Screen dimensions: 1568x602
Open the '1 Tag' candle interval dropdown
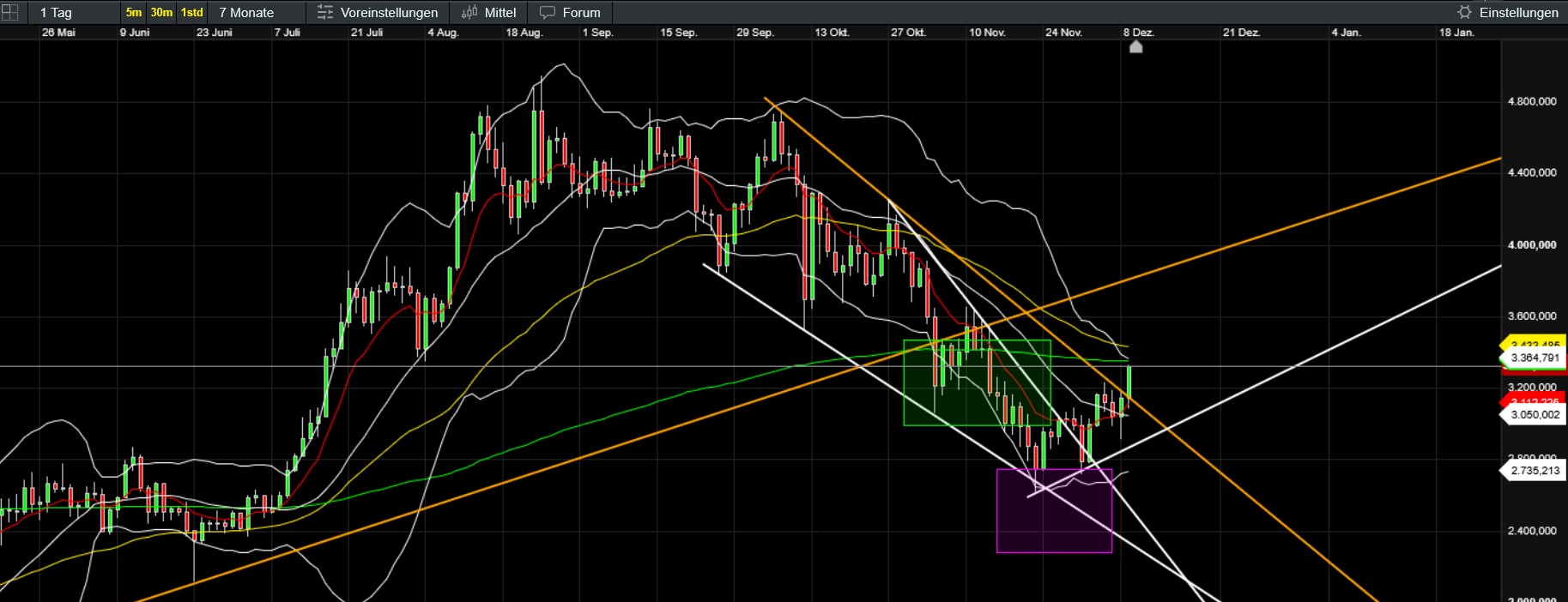(x=74, y=12)
